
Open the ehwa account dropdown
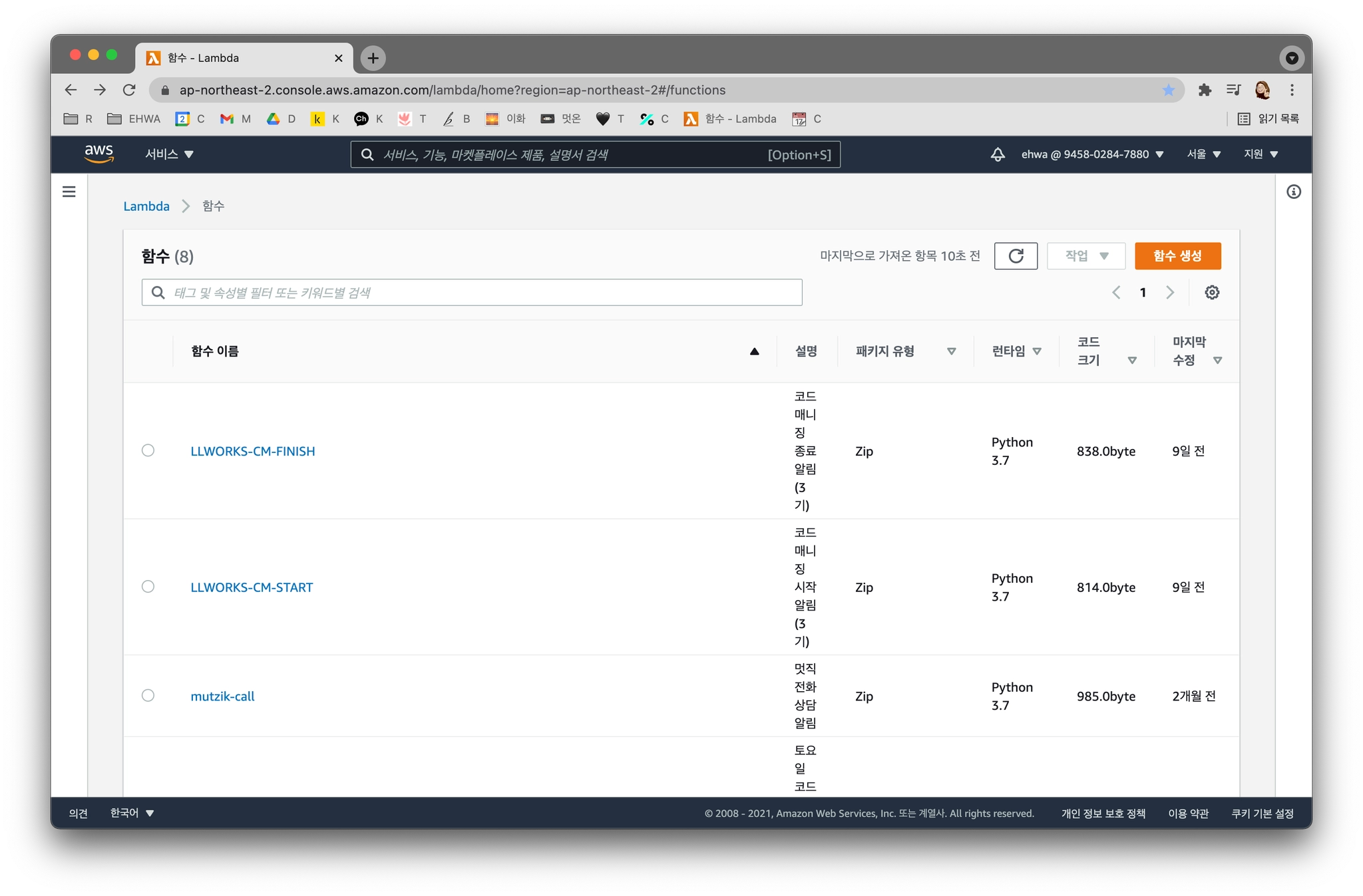pyautogui.click(x=1091, y=154)
